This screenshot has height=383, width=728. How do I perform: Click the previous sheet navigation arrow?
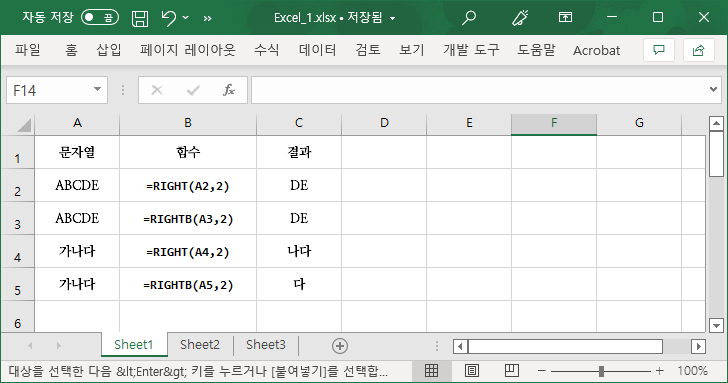coord(30,345)
